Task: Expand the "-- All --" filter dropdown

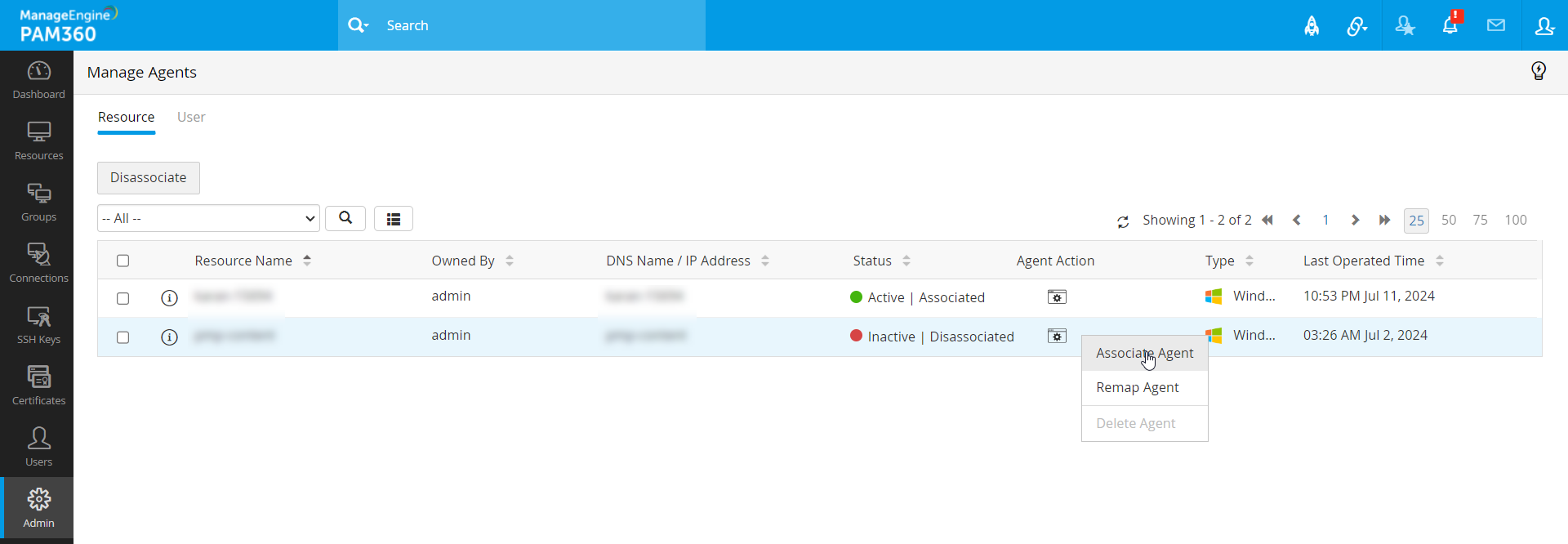Action: pos(208,219)
